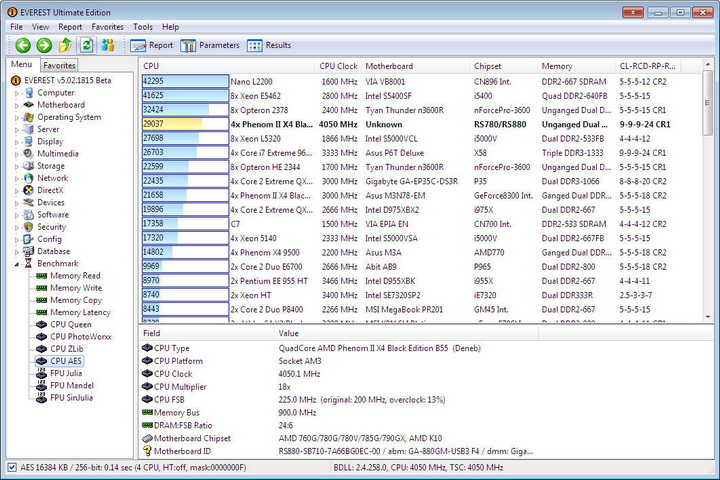Select the FPU Mandel benchmark icon
The width and height of the screenshot is (720, 480).
point(41,385)
